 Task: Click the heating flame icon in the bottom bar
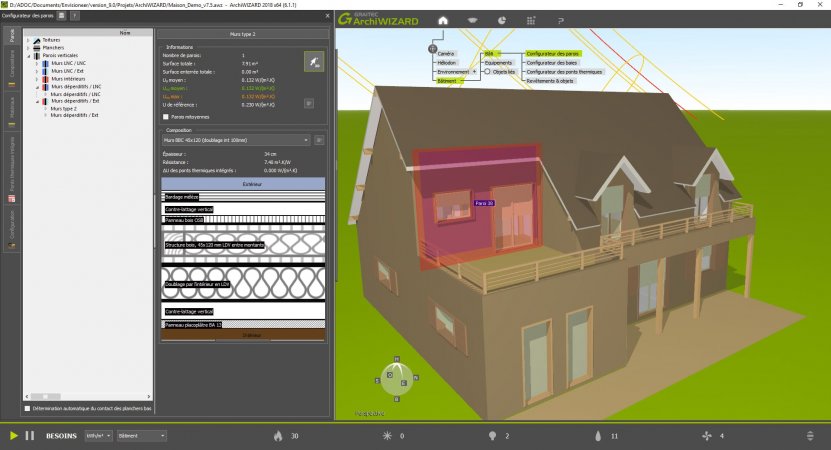278,436
